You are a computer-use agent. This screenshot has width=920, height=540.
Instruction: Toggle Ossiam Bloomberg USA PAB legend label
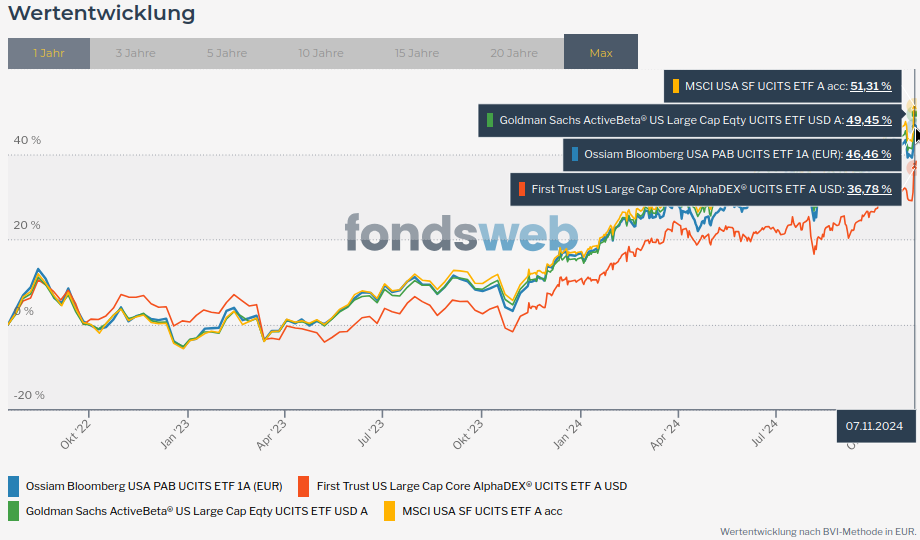point(154,486)
